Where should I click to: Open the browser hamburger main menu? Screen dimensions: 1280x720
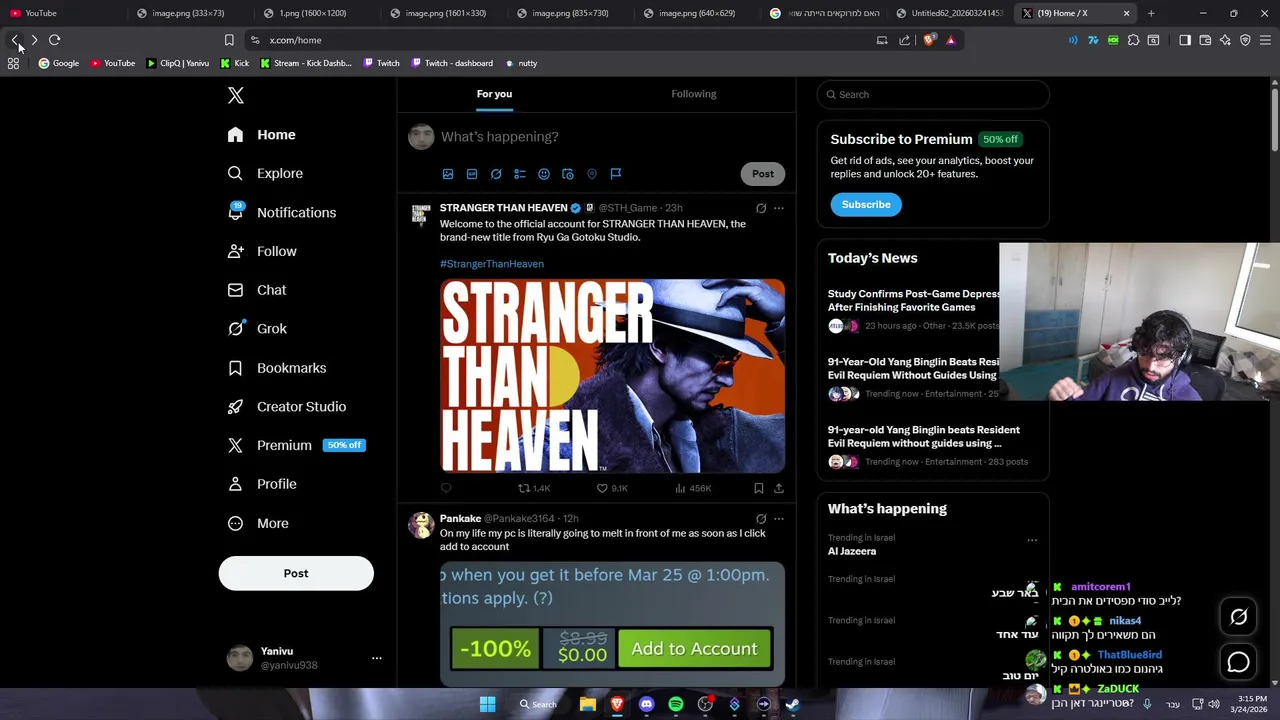[x=1265, y=40]
